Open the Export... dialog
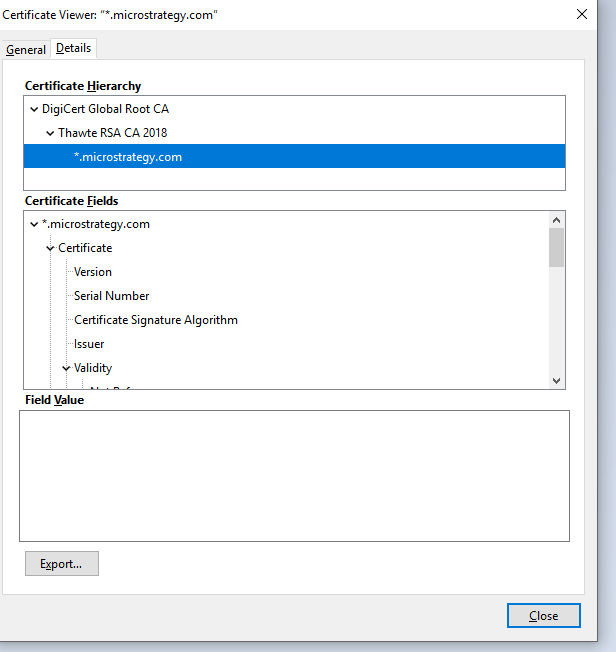Image resolution: width=616 pixels, height=652 pixels. click(62, 563)
